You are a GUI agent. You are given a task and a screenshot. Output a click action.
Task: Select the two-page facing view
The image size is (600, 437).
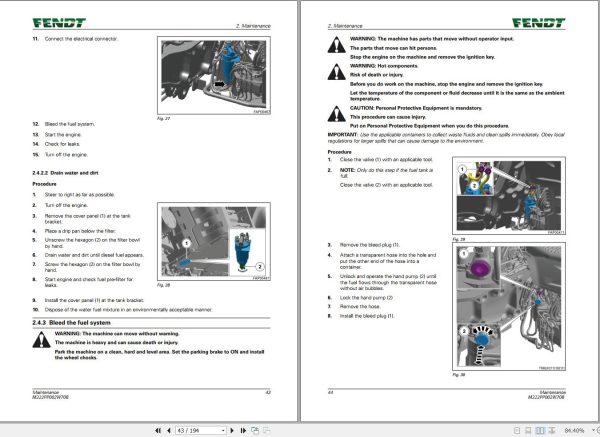click(540, 430)
